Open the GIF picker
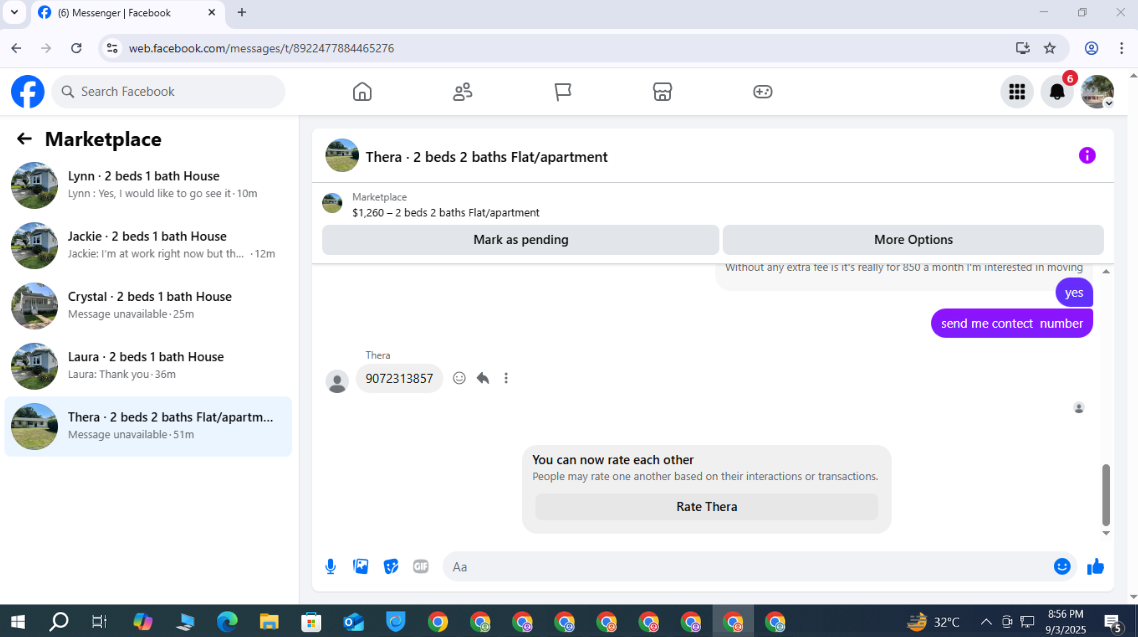 pyautogui.click(x=421, y=567)
